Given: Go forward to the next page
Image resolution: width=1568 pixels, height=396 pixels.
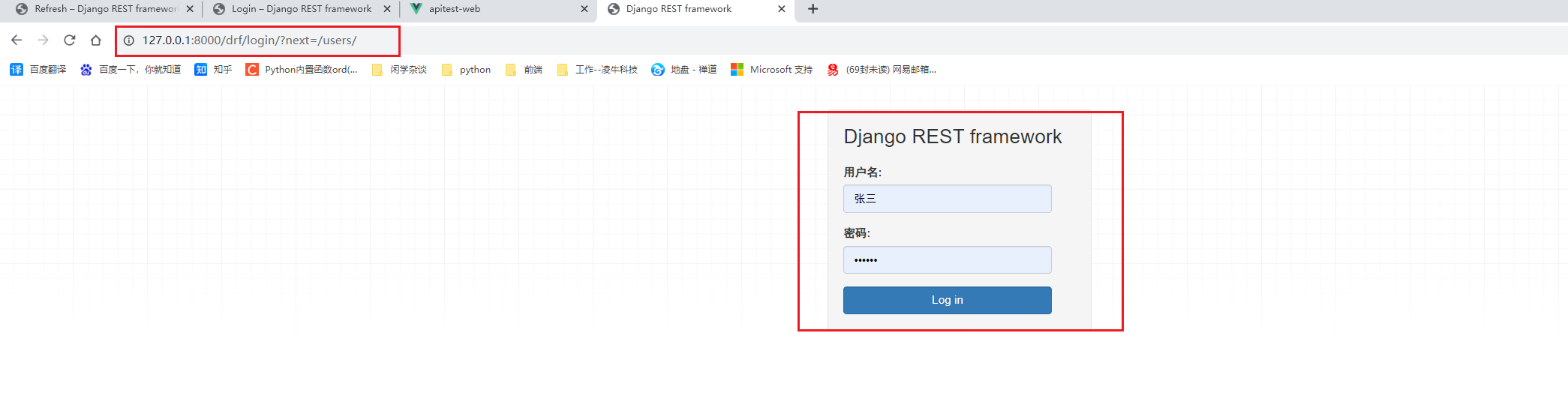Looking at the screenshot, I should pyautogui.click(x=43, y=40).
